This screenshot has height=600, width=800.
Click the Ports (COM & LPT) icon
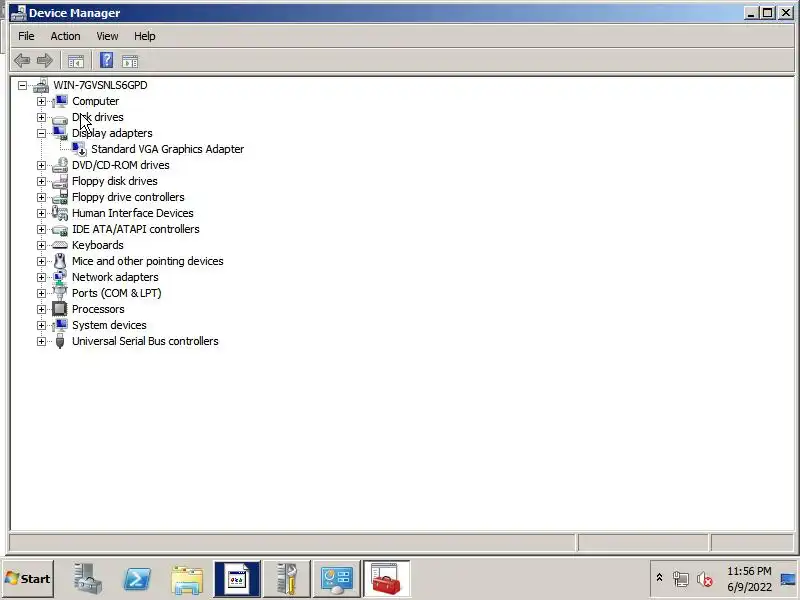point(60,293)
